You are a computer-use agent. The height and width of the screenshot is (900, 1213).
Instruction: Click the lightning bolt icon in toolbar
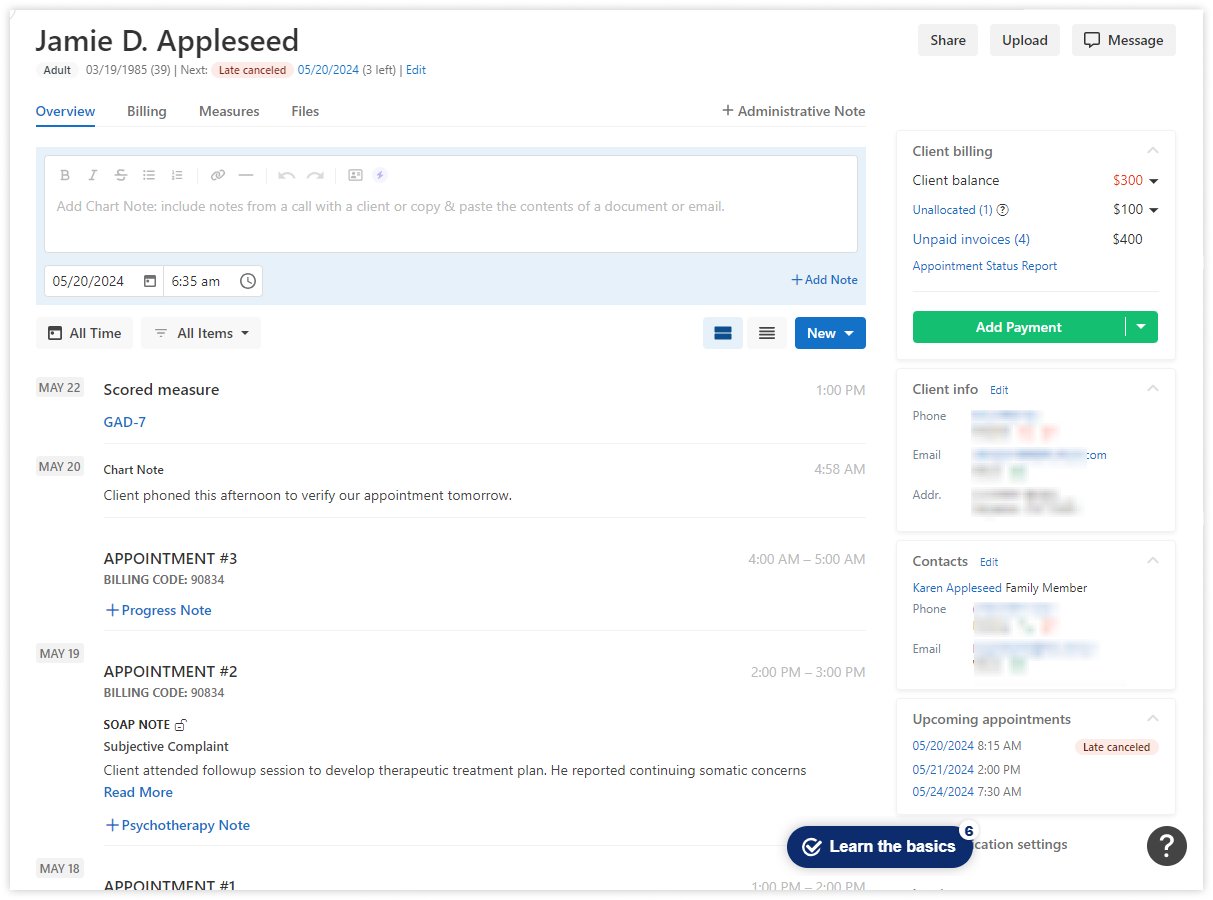pos(380,175)
